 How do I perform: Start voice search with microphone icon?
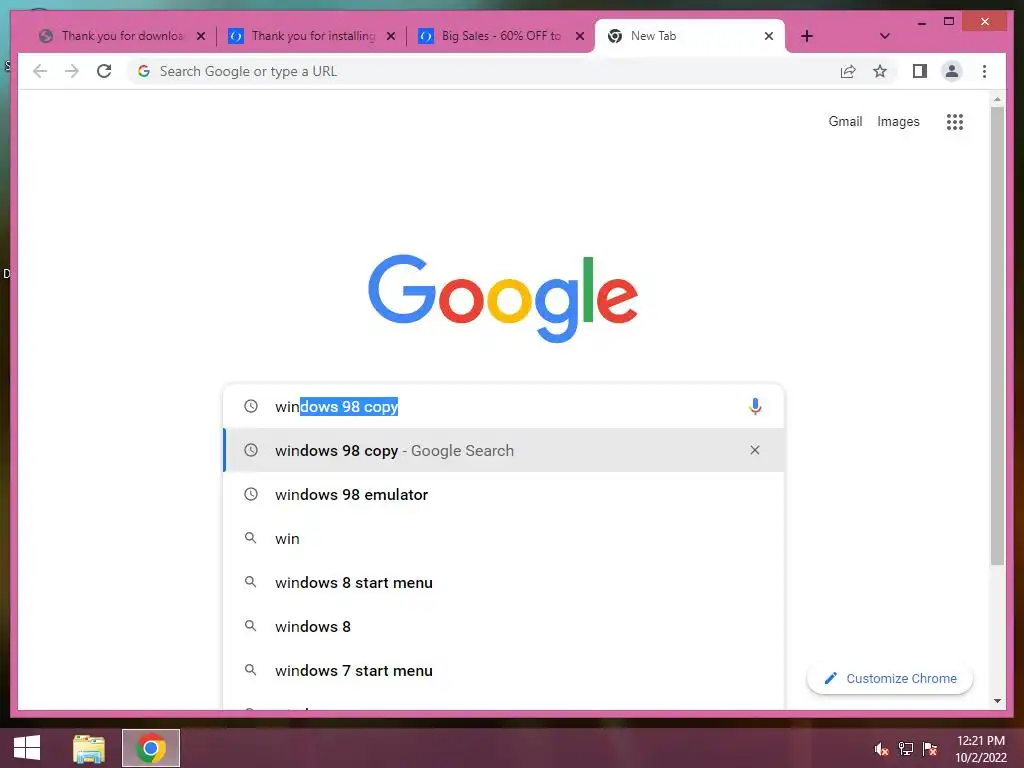755,406
